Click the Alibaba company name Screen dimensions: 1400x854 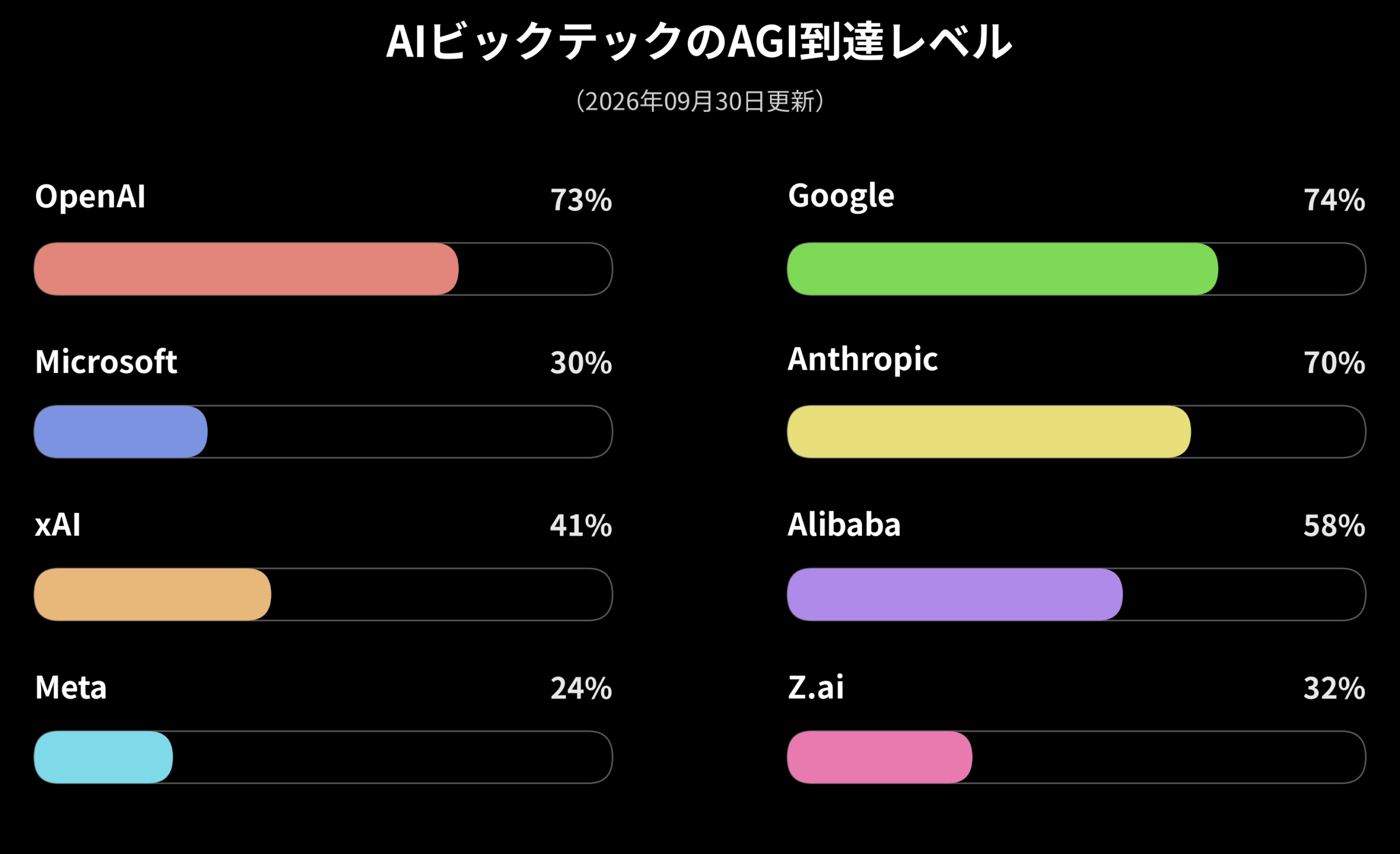pos(844,524)
